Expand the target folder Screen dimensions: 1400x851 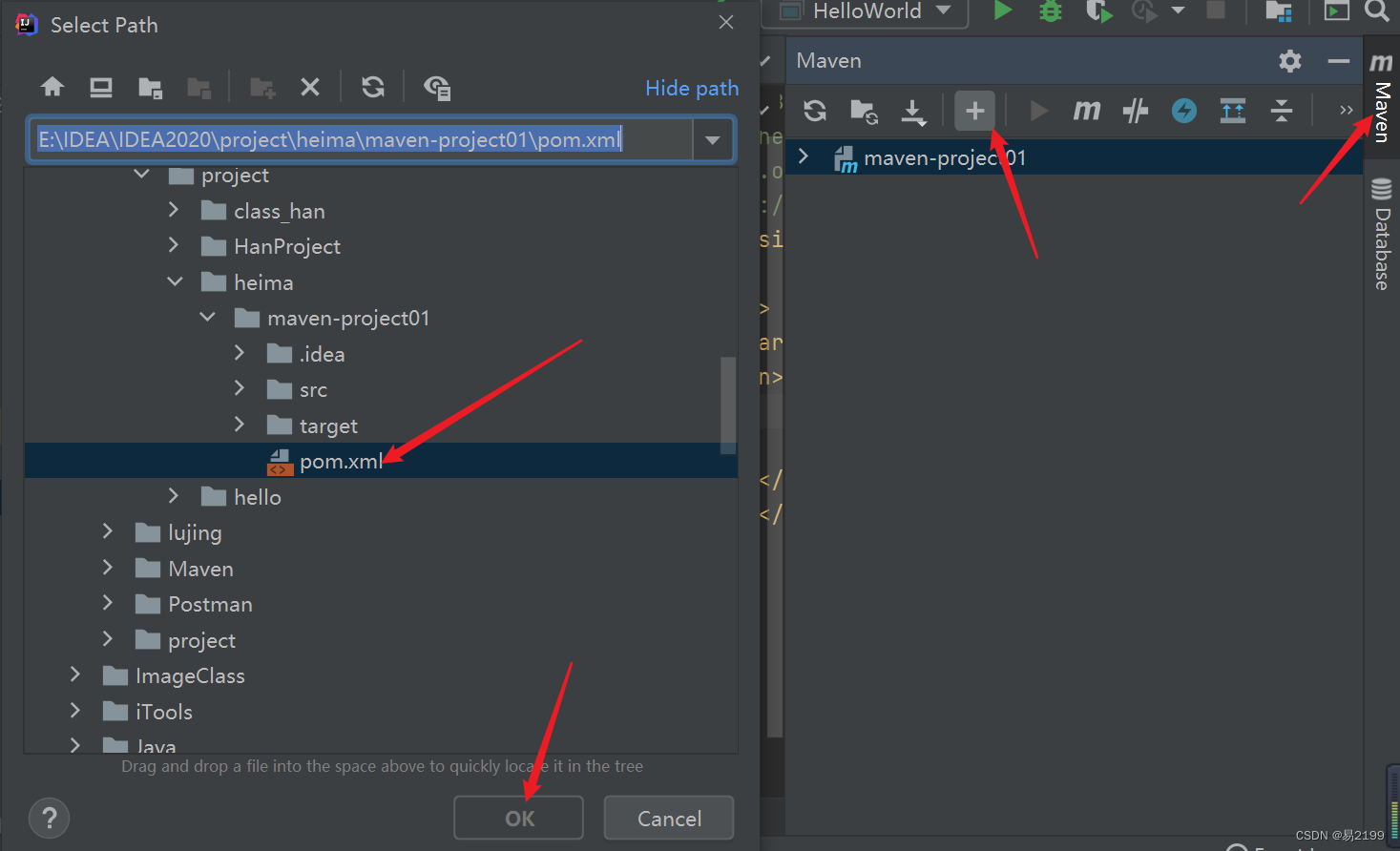[240, 425]
